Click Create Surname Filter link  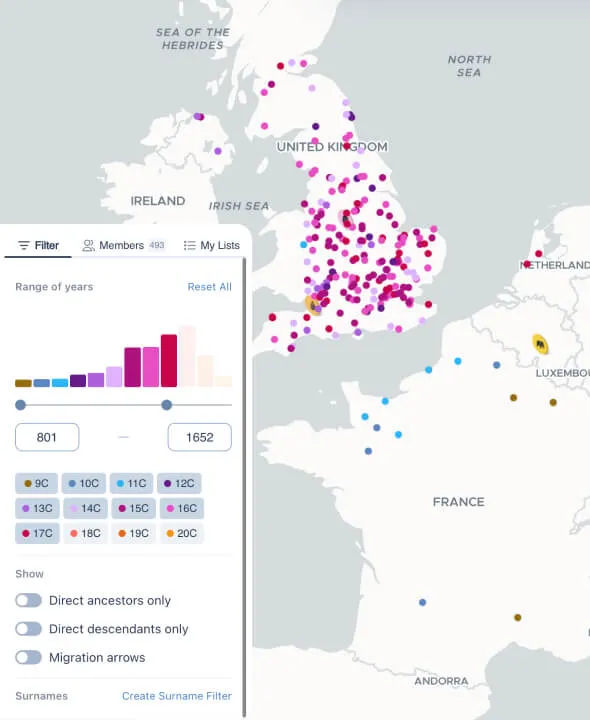click(177, 696)
